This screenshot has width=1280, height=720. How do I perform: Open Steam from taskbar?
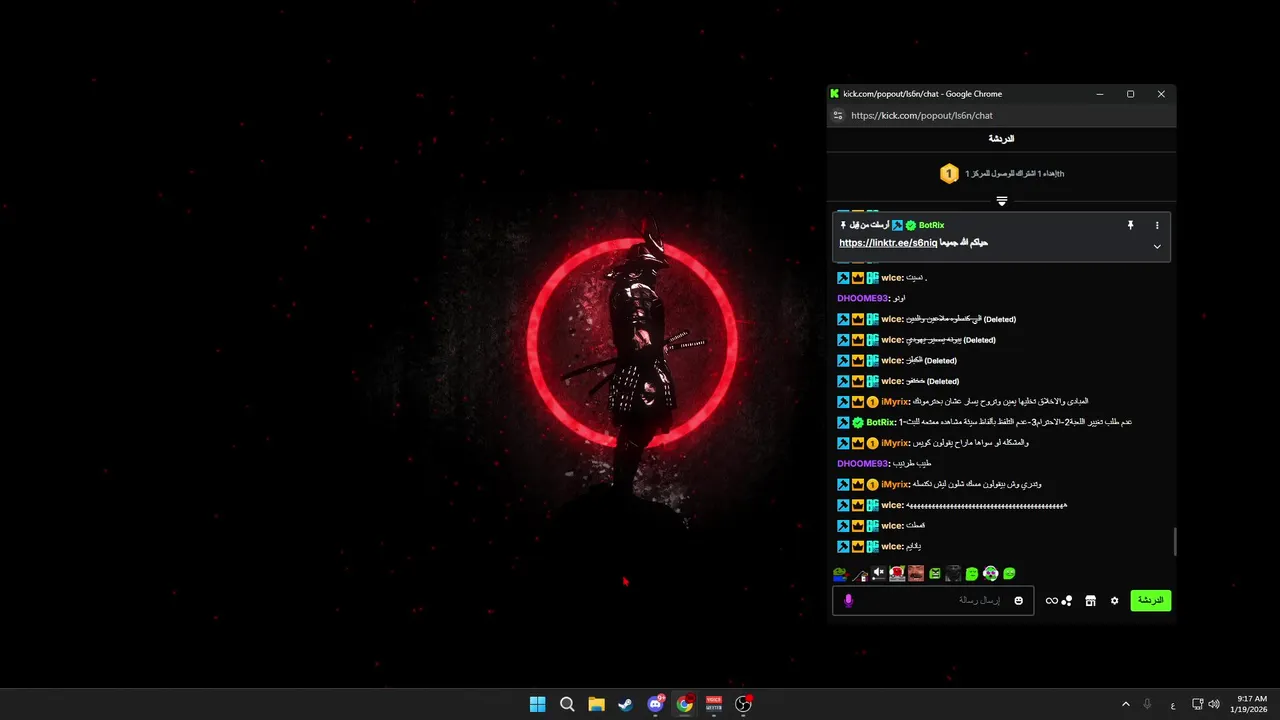(625, 704)
